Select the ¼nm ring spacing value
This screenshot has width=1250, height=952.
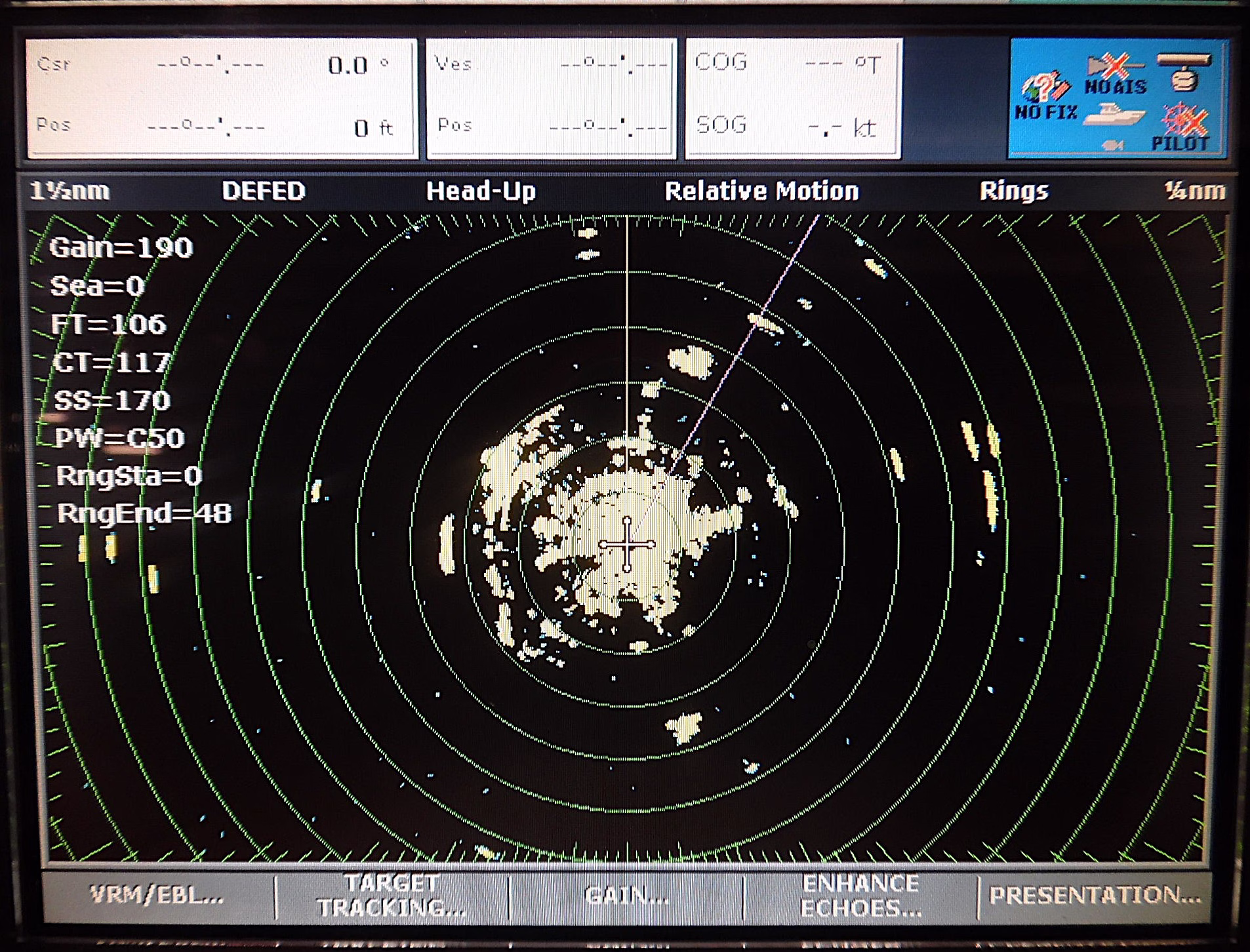1195,191
